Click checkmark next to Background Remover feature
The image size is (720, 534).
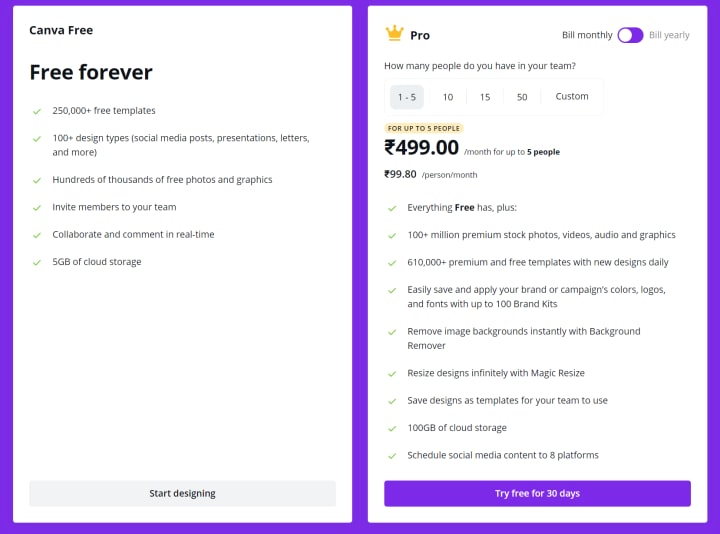click(x=391, y=332)
